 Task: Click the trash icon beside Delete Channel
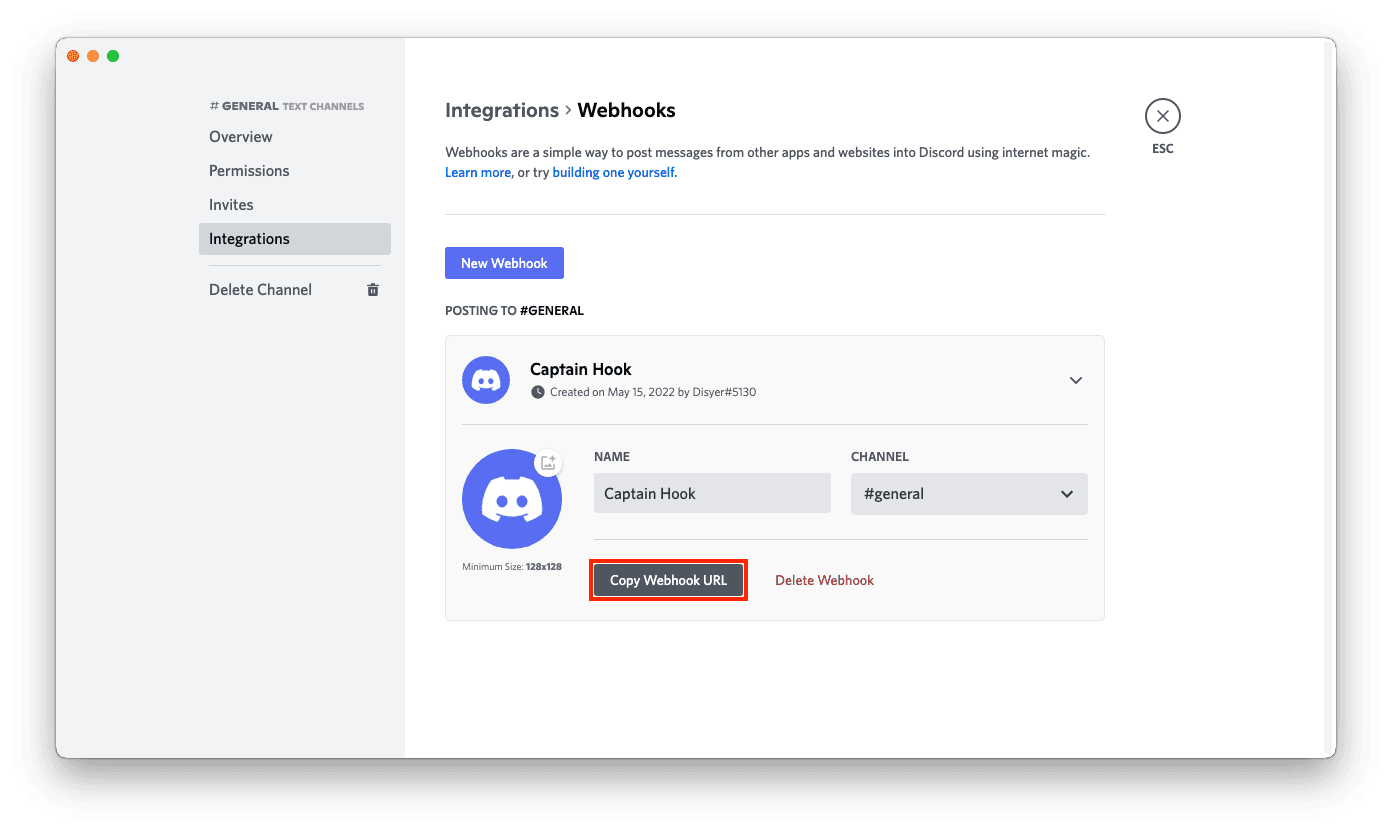372,289
